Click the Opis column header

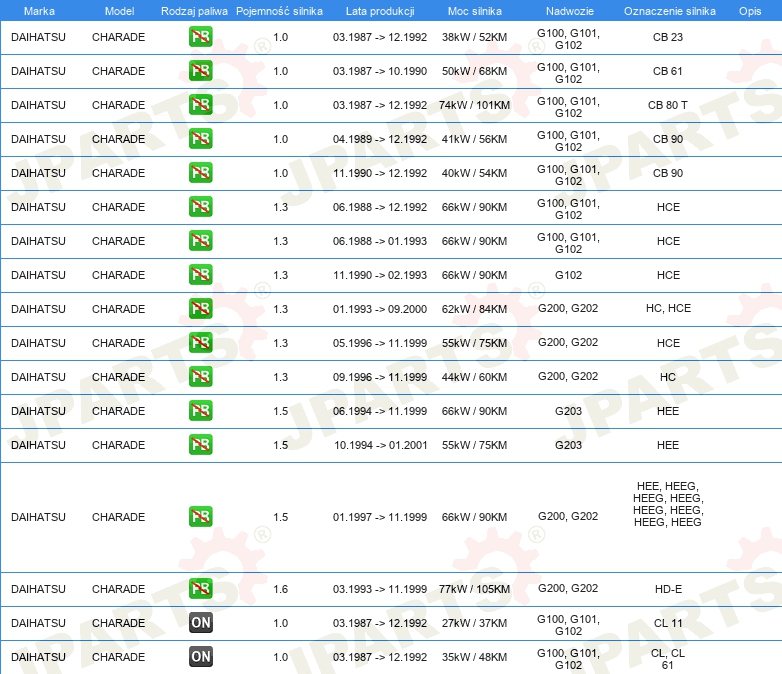749,10
